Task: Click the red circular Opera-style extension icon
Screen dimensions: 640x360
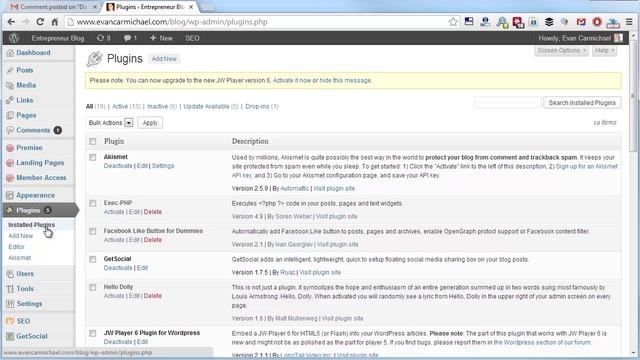Action: [x=597, y=22]
